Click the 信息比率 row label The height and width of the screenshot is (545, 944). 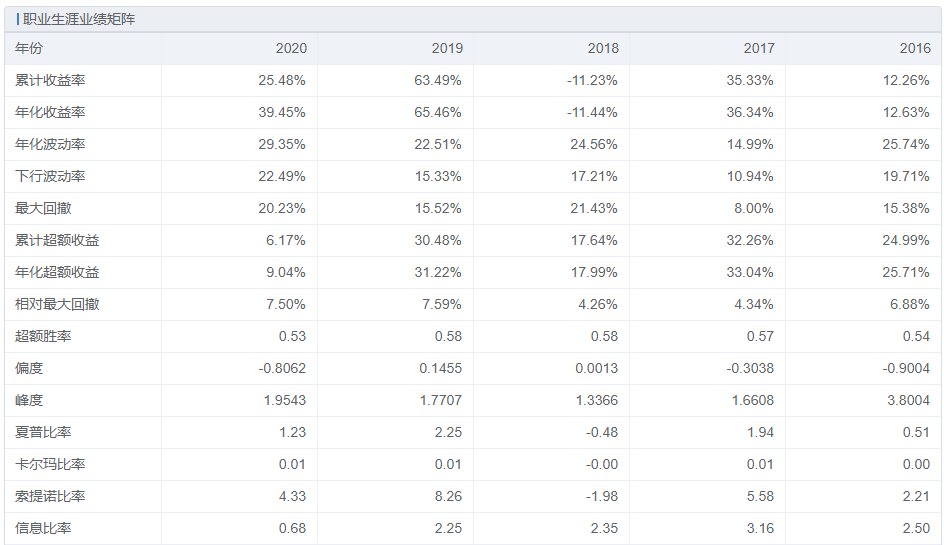coord(43,528)
